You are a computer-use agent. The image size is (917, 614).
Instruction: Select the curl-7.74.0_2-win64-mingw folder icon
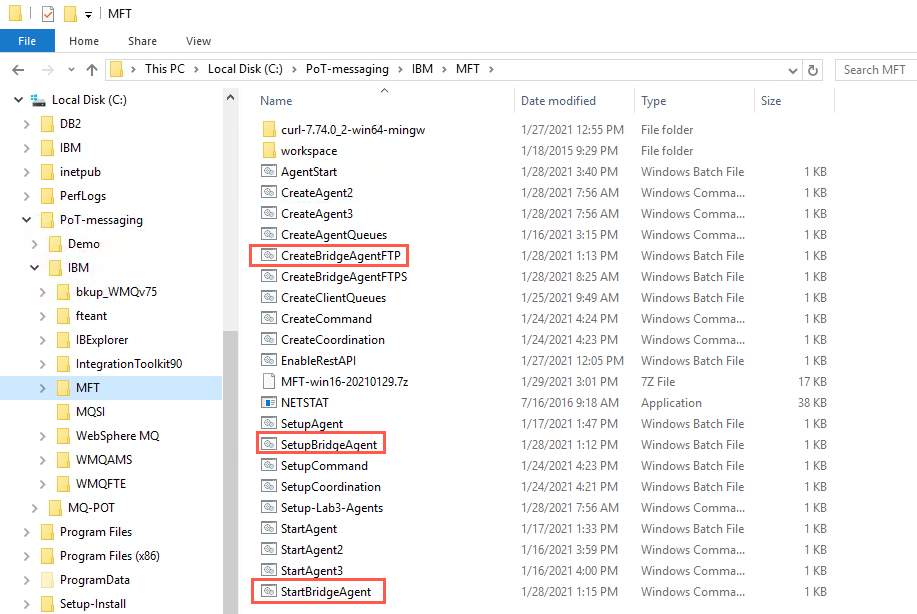268,129
